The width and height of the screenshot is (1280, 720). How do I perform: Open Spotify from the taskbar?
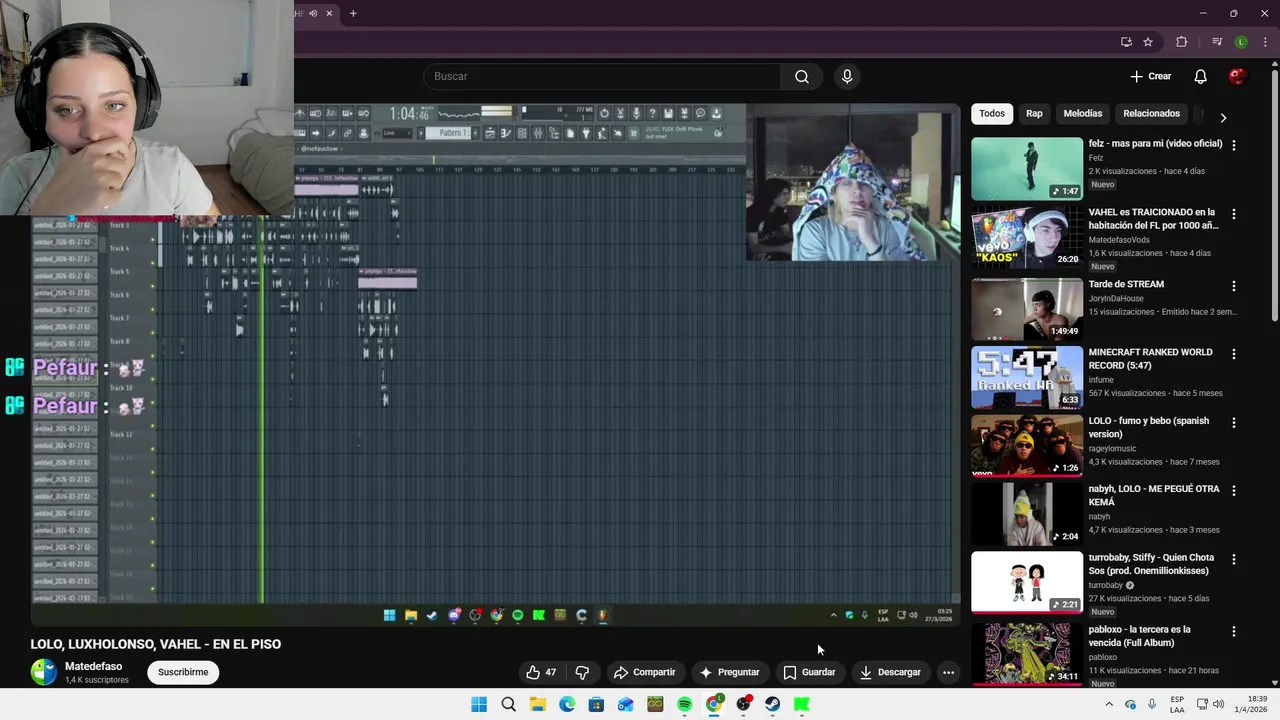[684, 705]
